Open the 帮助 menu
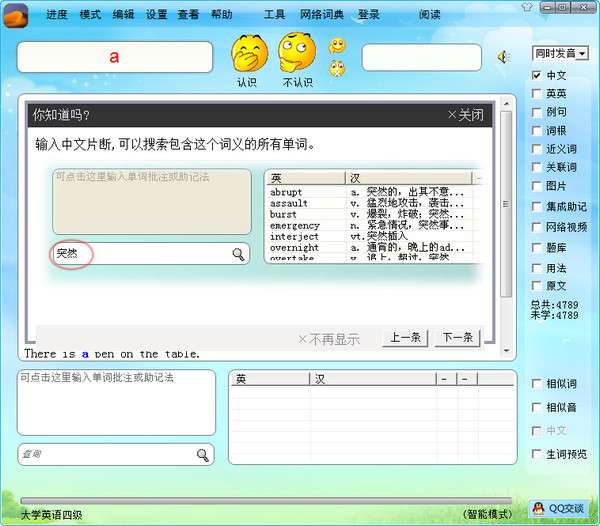 click(x=222, y=15)
